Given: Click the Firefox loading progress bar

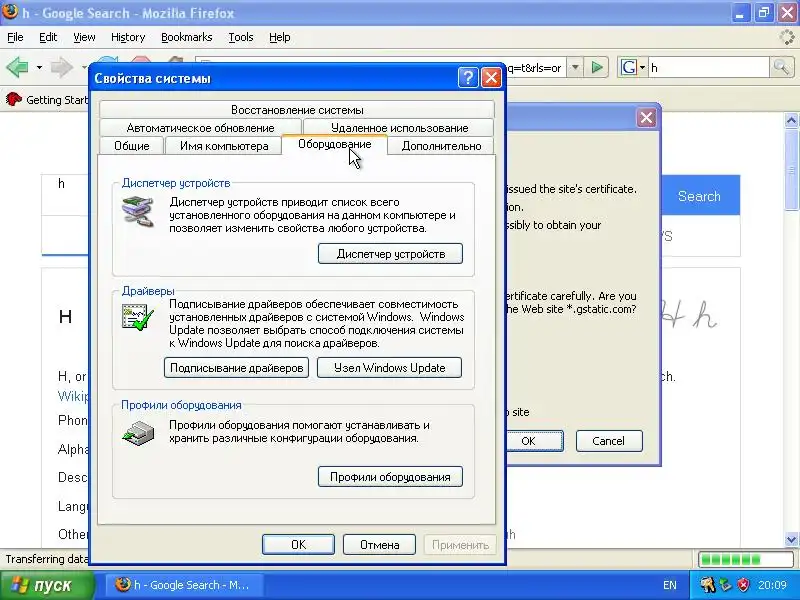Looking at the screenshot, I should pos(744,559).
